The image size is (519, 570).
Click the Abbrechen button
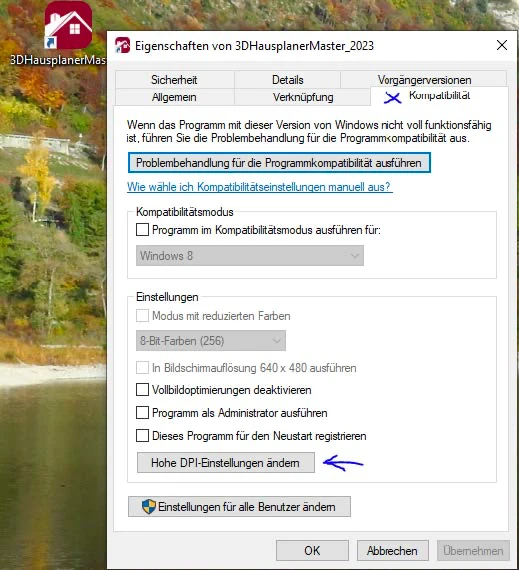393,550
